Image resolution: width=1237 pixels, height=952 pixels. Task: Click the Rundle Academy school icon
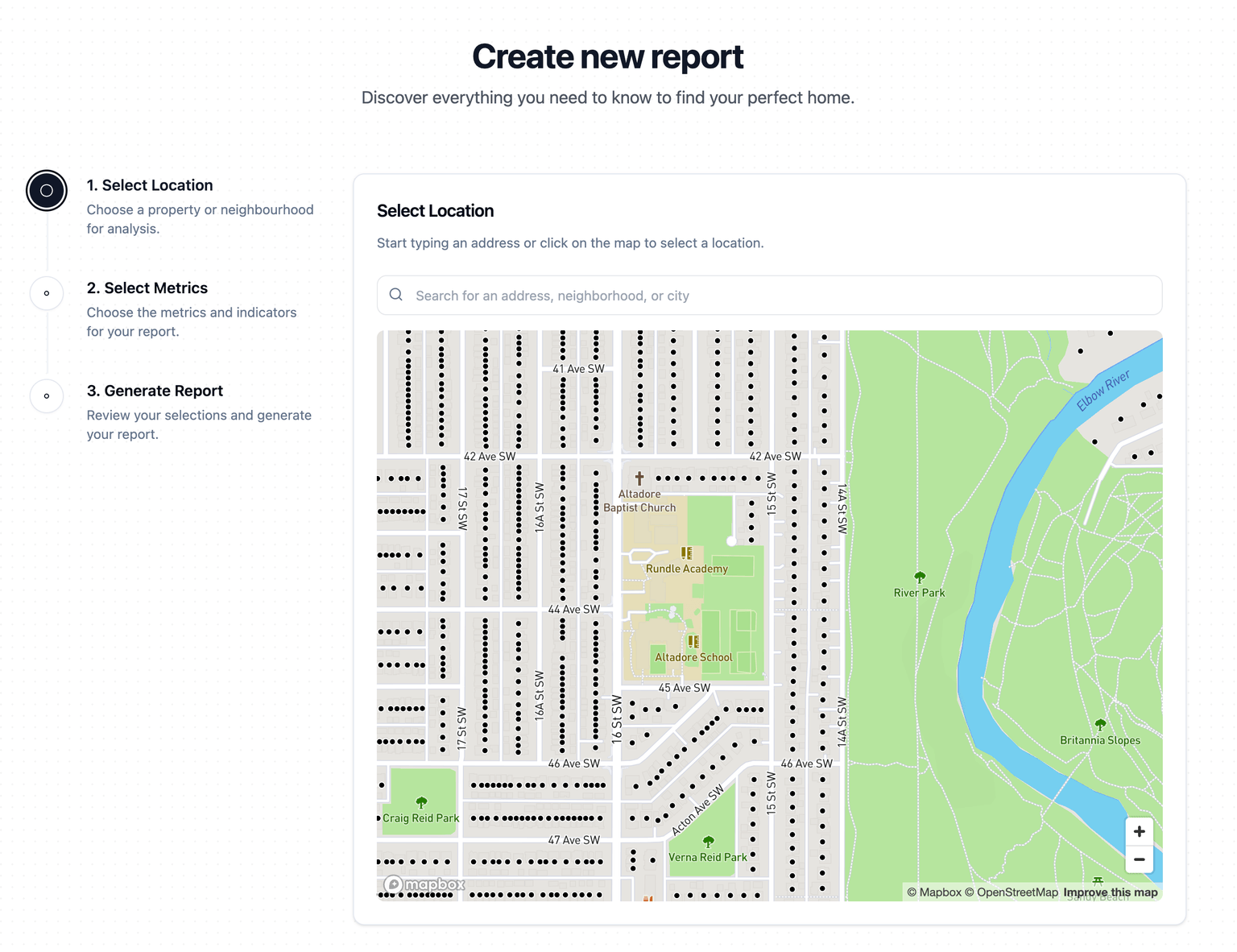coord(686,553)
